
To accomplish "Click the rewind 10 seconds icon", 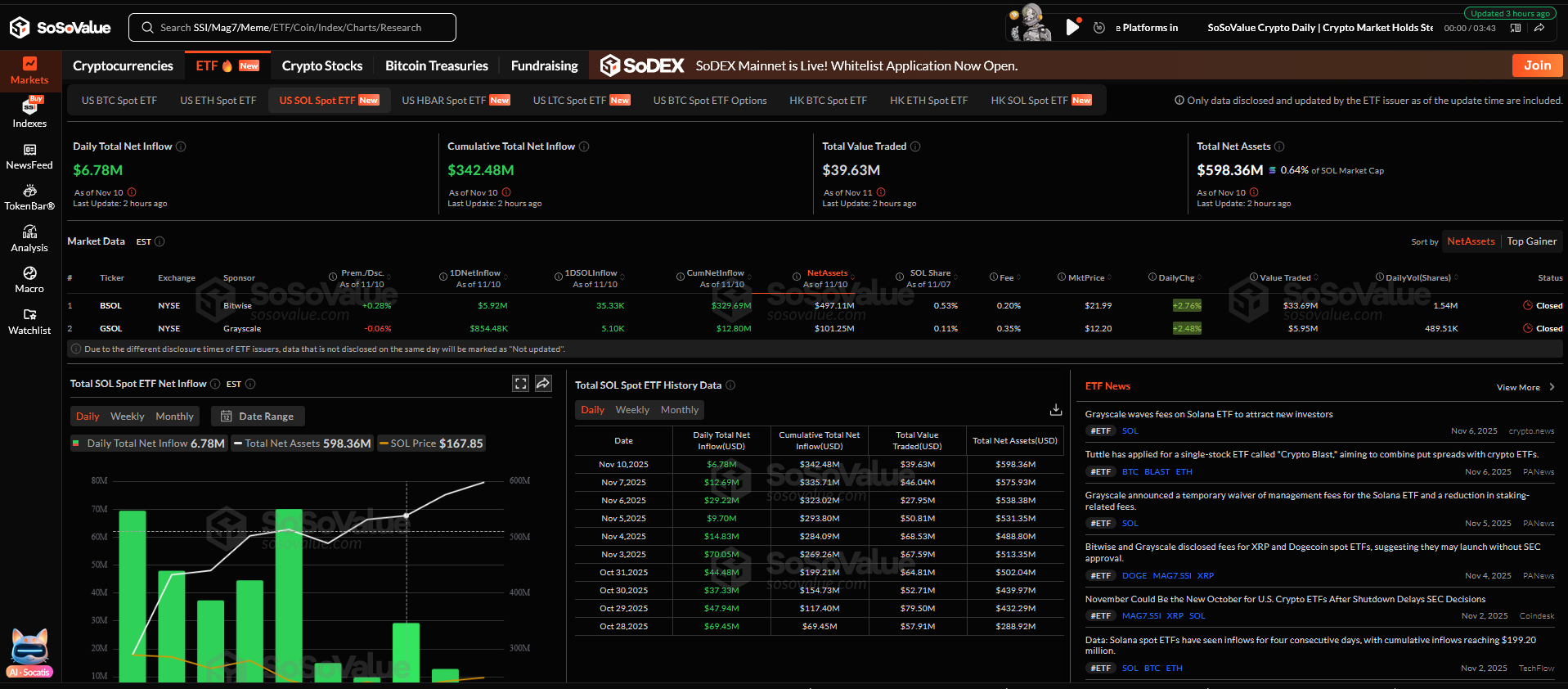I will click(1099, 28).
